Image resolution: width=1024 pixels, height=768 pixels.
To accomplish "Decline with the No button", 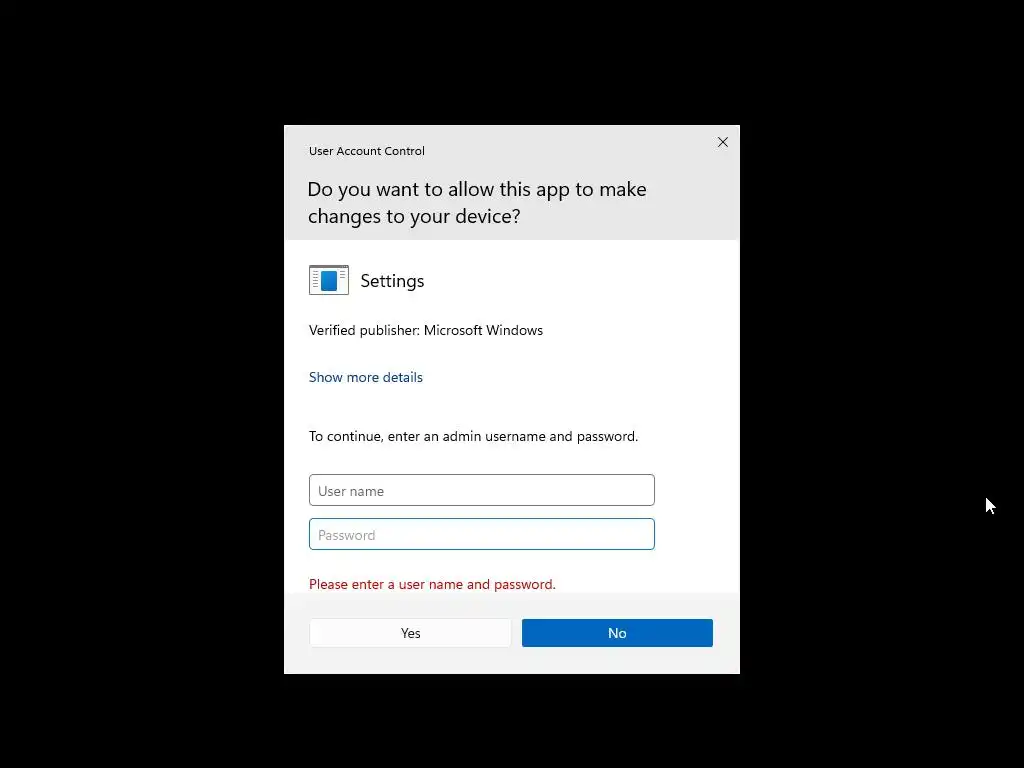I will point(617,633).
